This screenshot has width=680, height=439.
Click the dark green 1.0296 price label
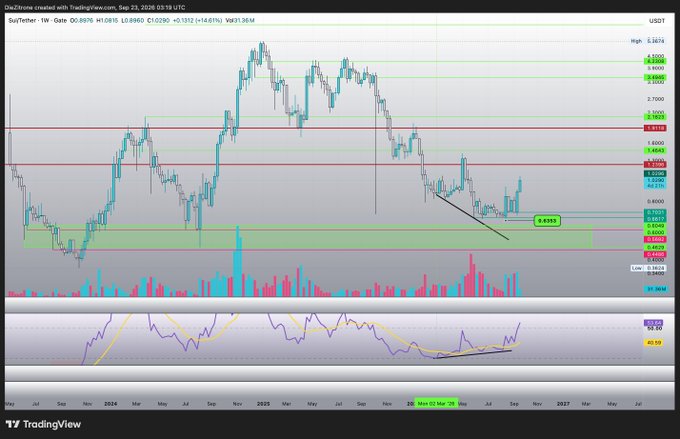655,174
